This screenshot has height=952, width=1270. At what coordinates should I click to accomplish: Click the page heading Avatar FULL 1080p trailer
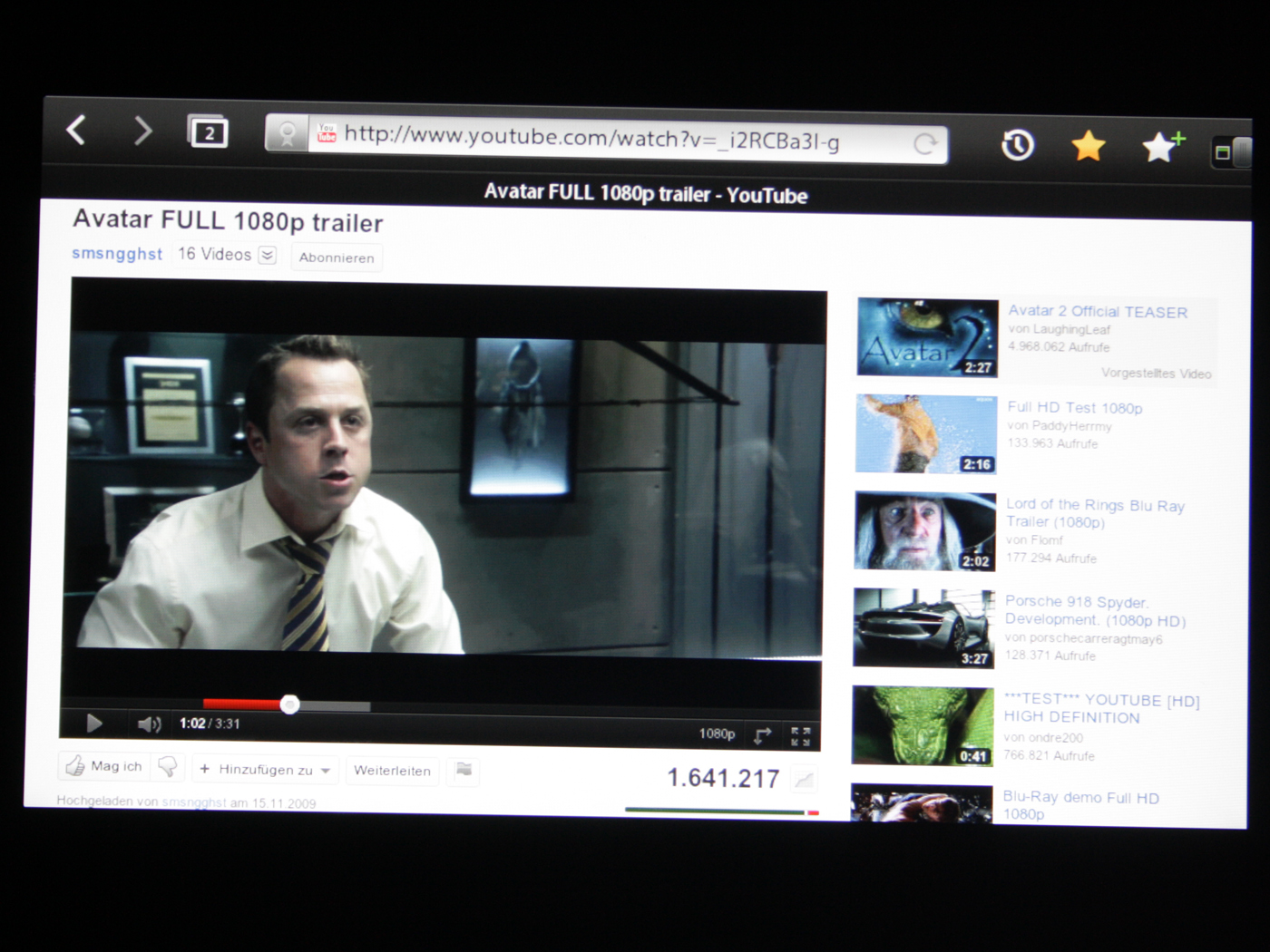[x=228, y=220]
